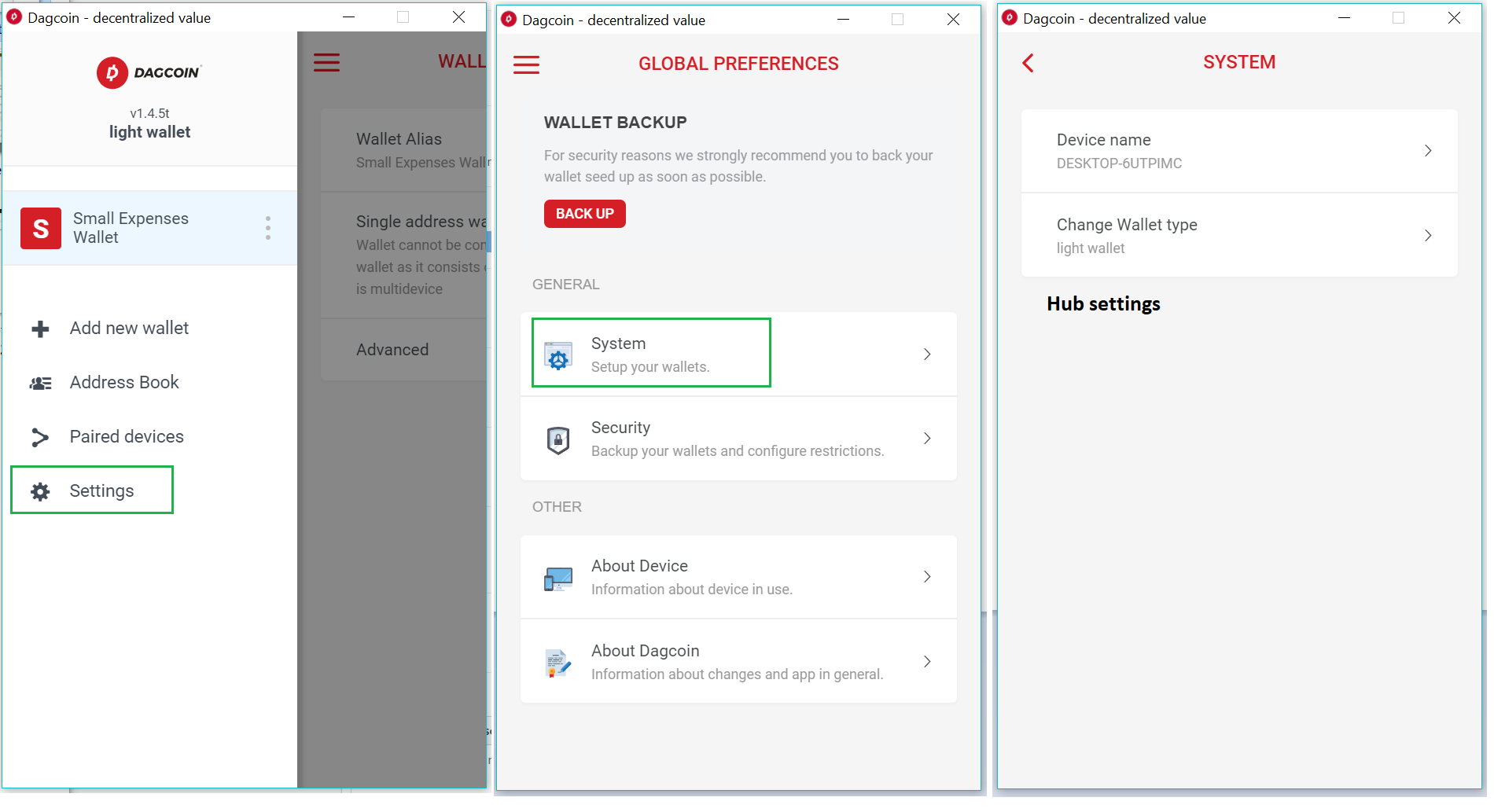Click the Wallet Alias row
The image size is (1494, 812).
pyautogui.click(x=404, y=149)
